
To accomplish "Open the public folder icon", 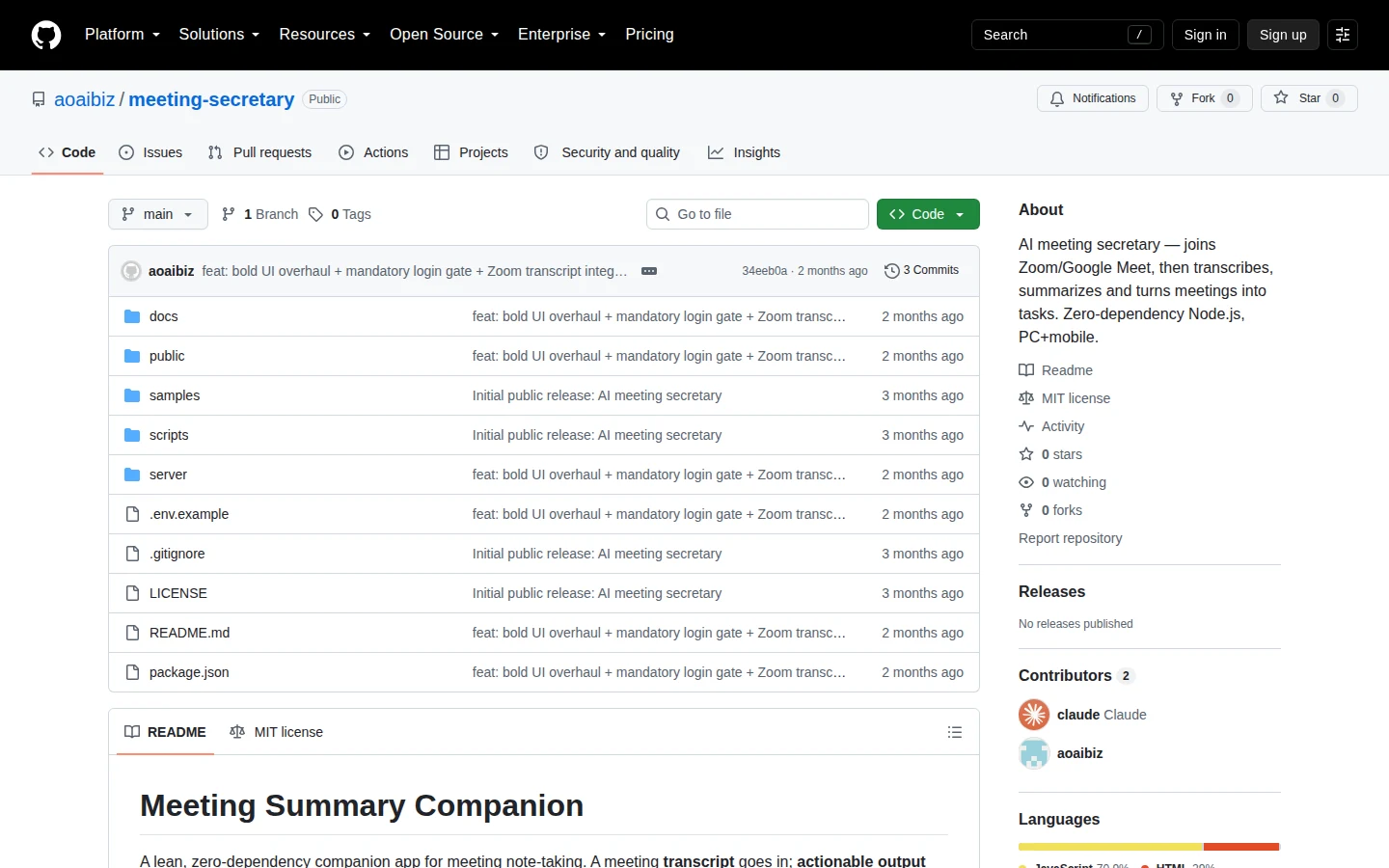I will pos(132,356).
